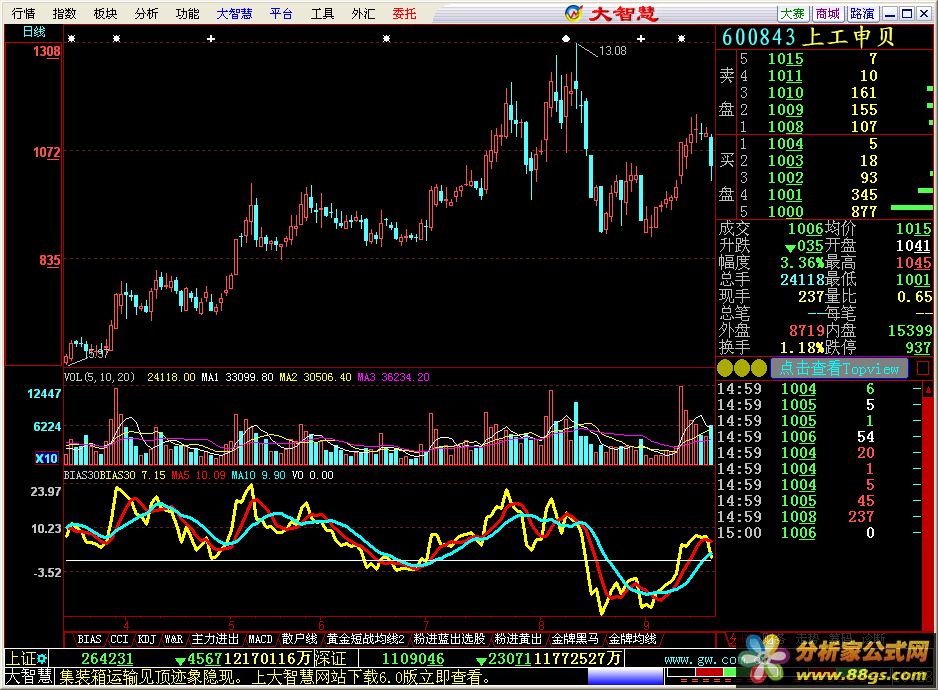Image resolution: width=938 pixels, height=690 pixels.
Task: Click sell level 3 price 1010
Action: (785, 93)
